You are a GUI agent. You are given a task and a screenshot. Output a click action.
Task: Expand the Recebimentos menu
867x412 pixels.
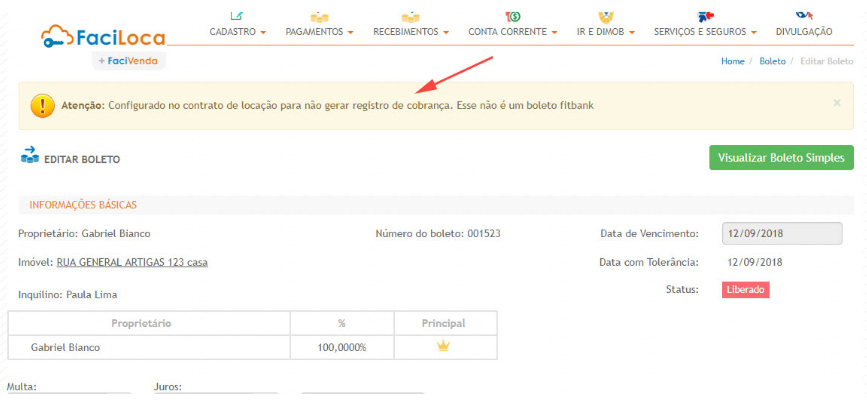coord(410,32)
